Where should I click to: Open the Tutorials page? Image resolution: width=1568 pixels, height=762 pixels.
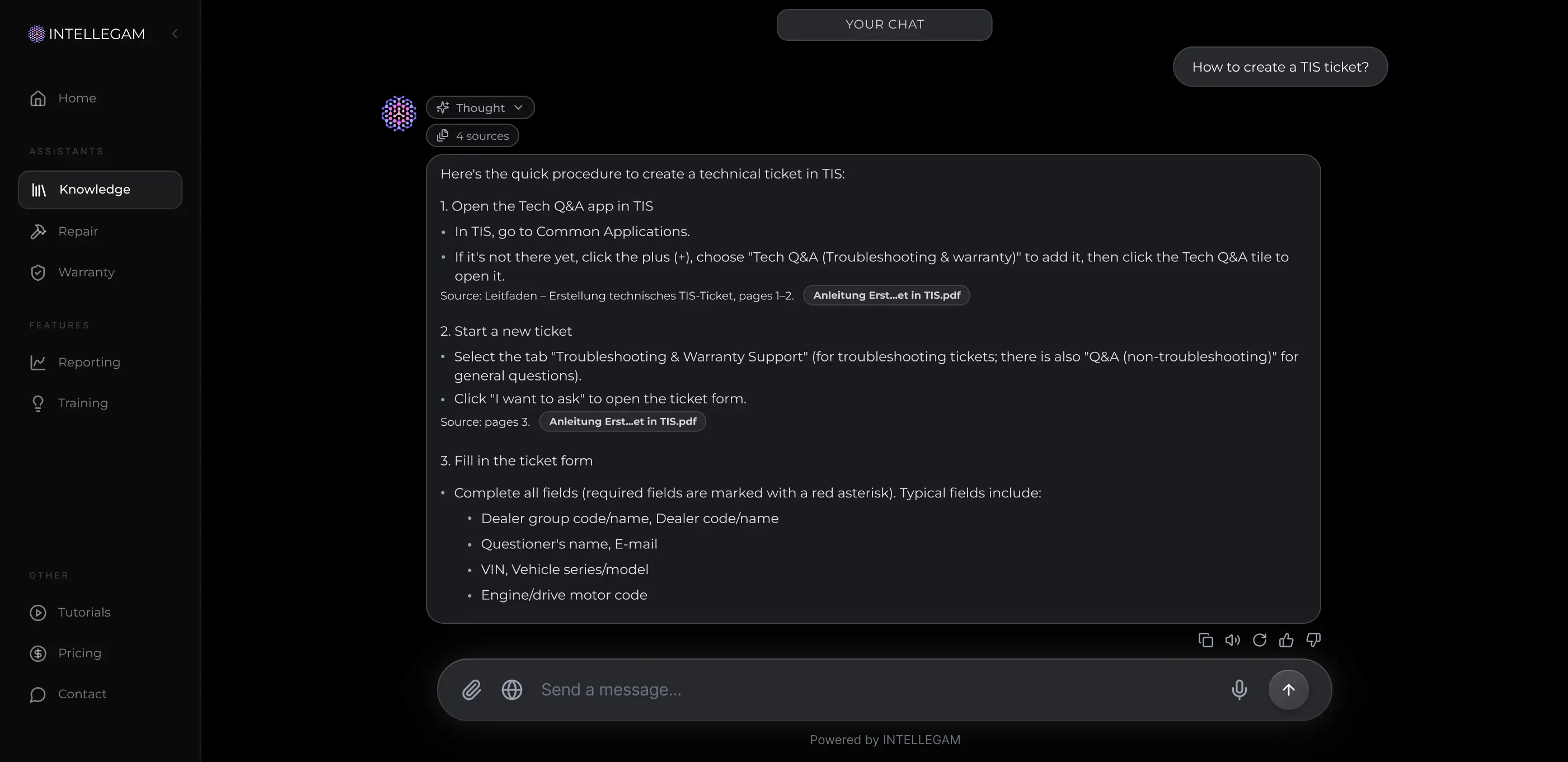[x=84, y=612]
